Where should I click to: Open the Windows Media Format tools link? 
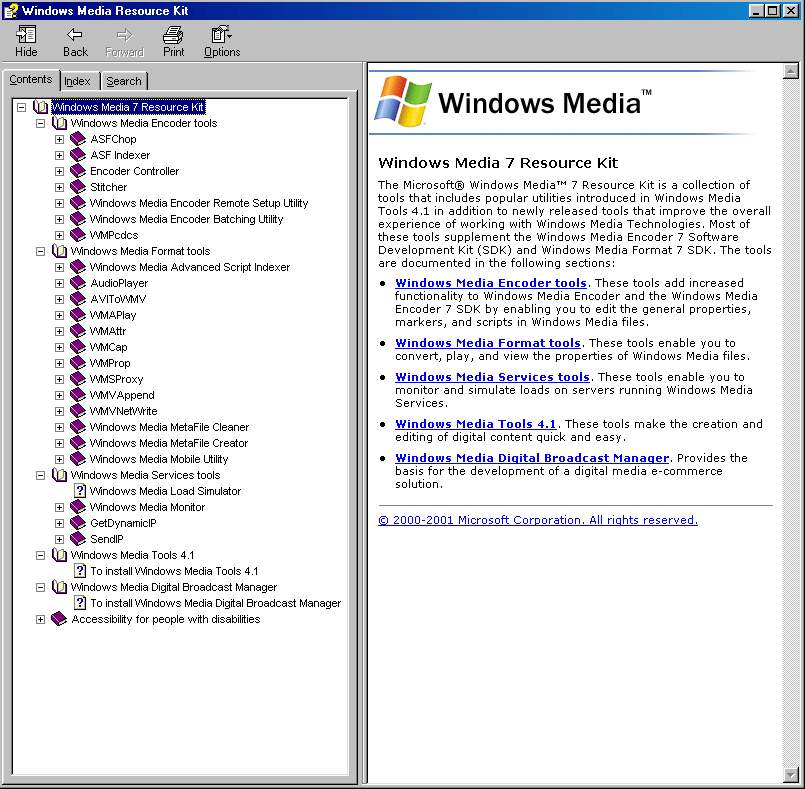point(488,343)
